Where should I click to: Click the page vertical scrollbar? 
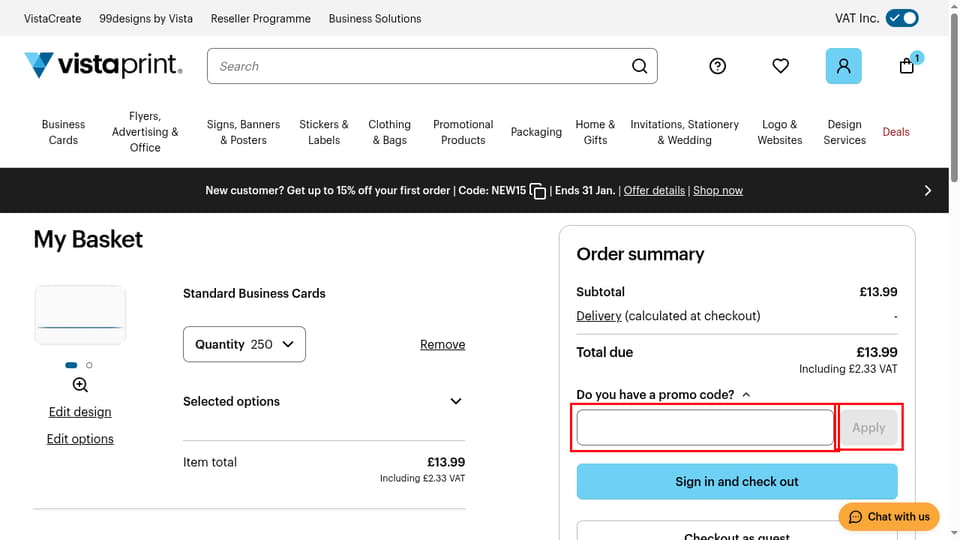(x=954, y=98)
